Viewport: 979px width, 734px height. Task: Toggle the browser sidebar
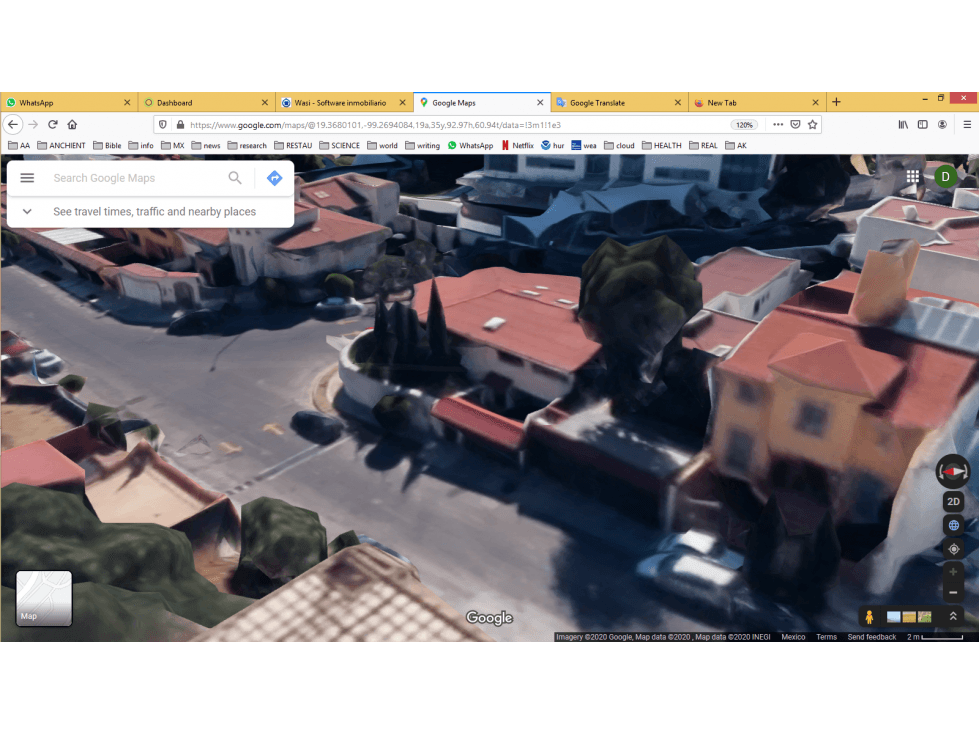(922, 125)
